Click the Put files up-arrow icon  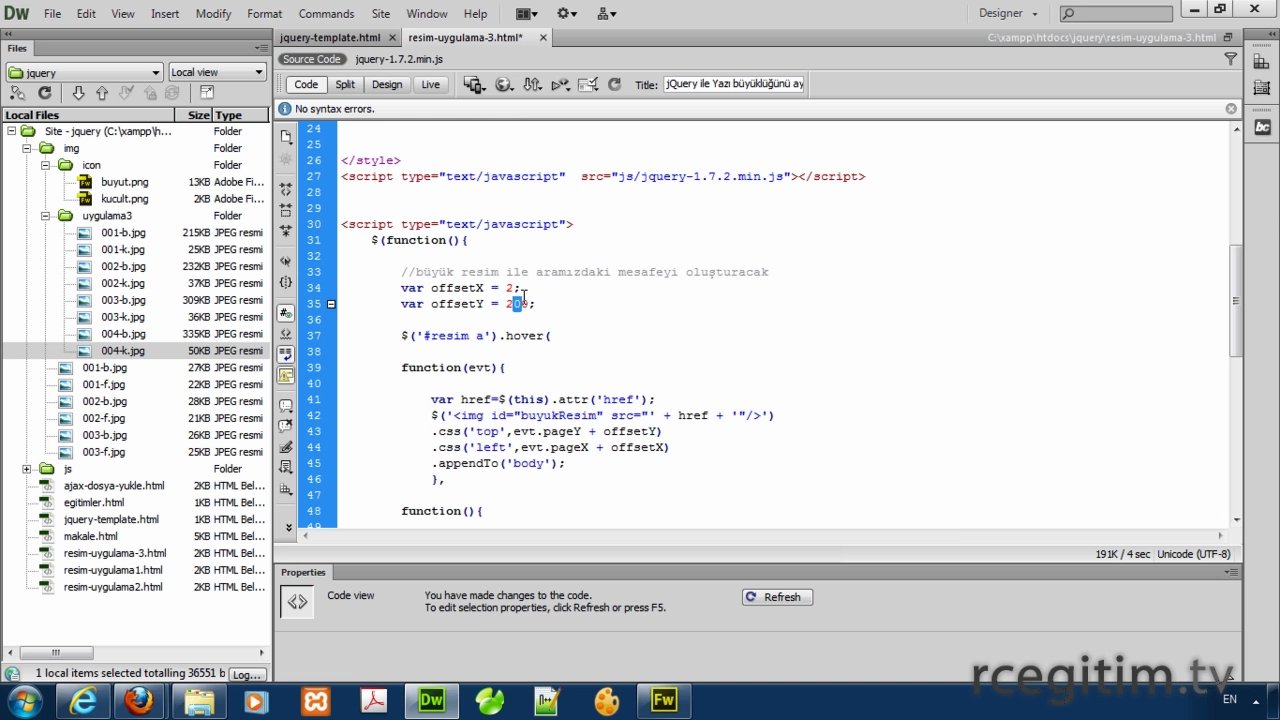pyautogui.click(x=102, y=92)
